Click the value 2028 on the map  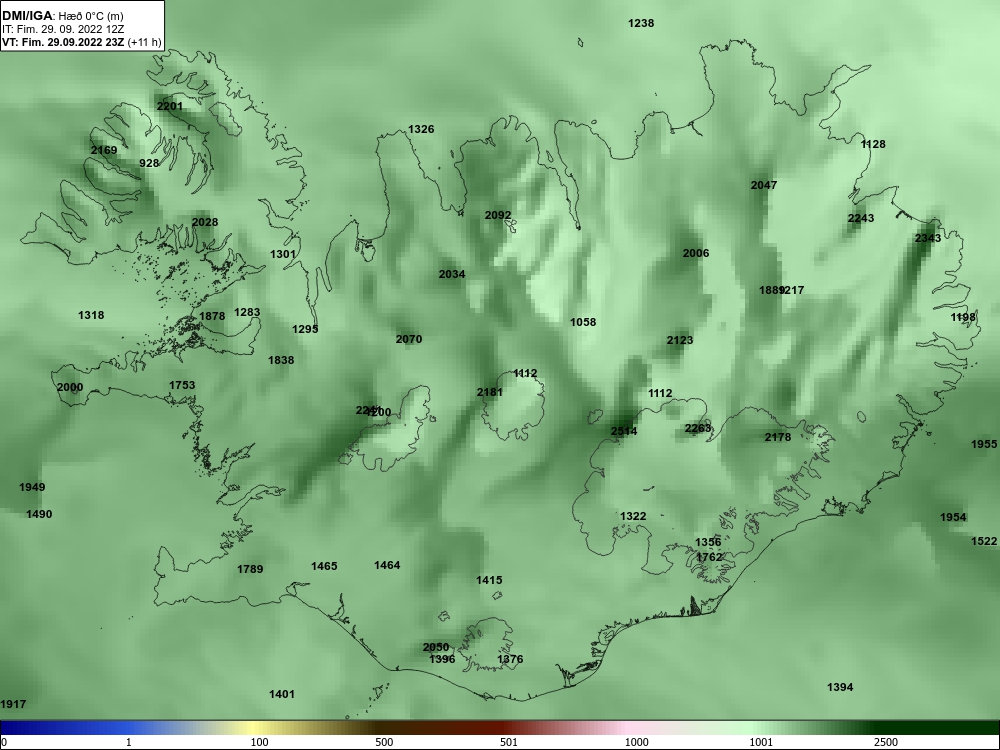(x=205, y=222)
